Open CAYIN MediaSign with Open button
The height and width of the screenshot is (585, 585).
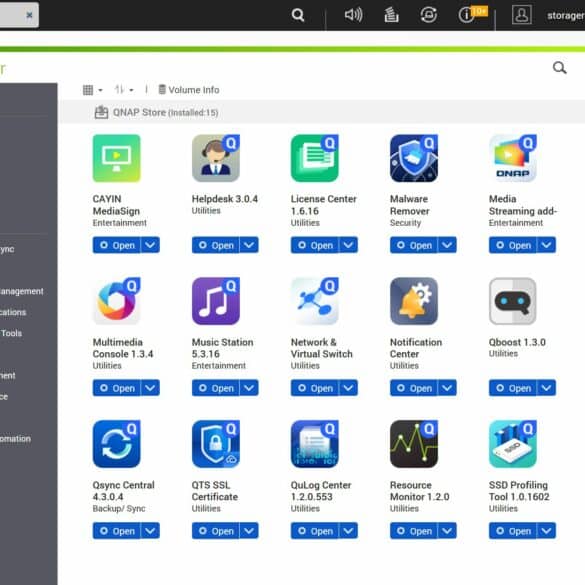click(117, 245)
